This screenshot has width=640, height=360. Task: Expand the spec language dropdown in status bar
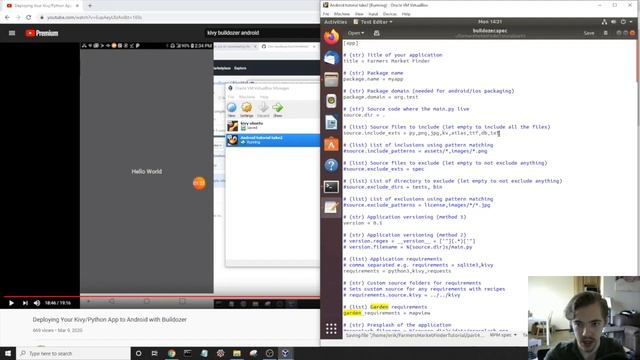click(x=503, y=335)
